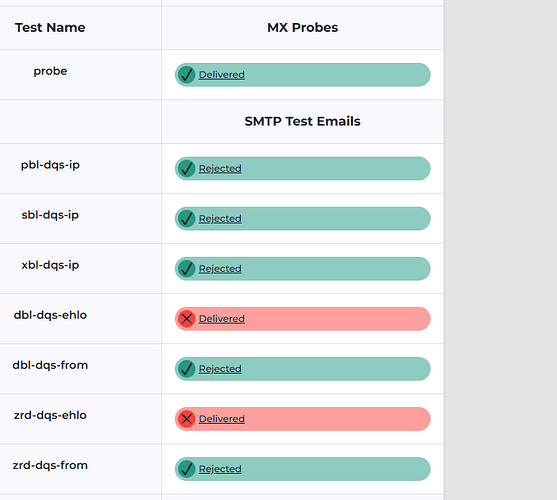This screenshot has width=557, height=500.
Task: Click the red X icon for zrd-dqs-ehlo
Action: tap(186, 419)
